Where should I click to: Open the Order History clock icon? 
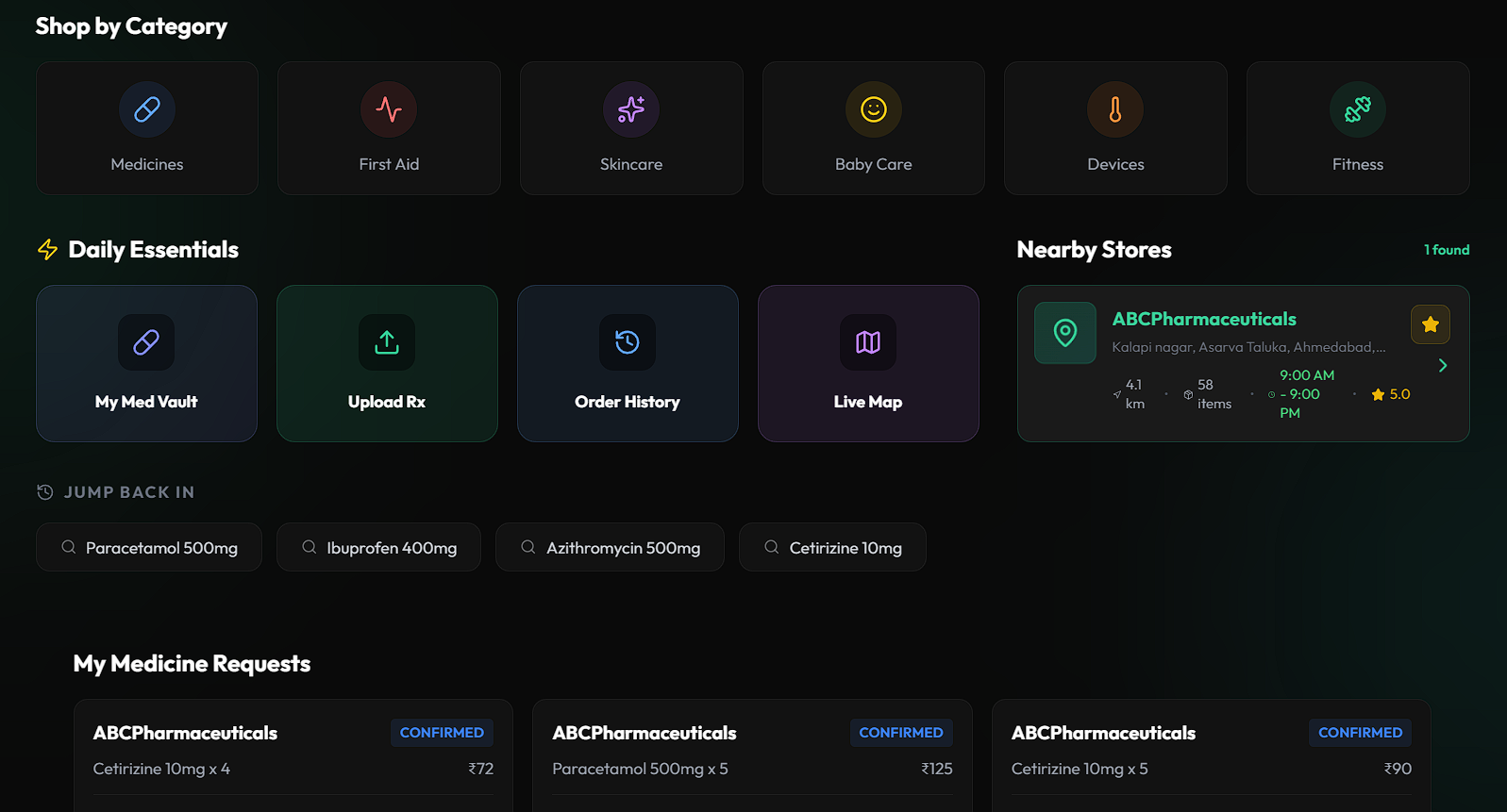click(628, 342)
